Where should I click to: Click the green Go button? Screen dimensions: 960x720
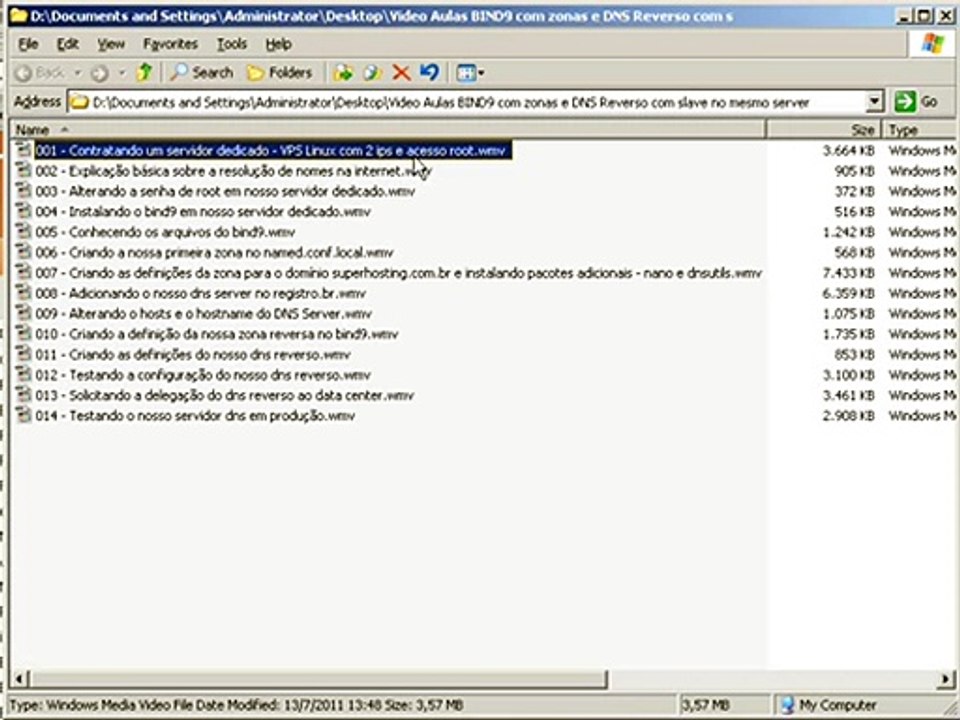(917, 102)
